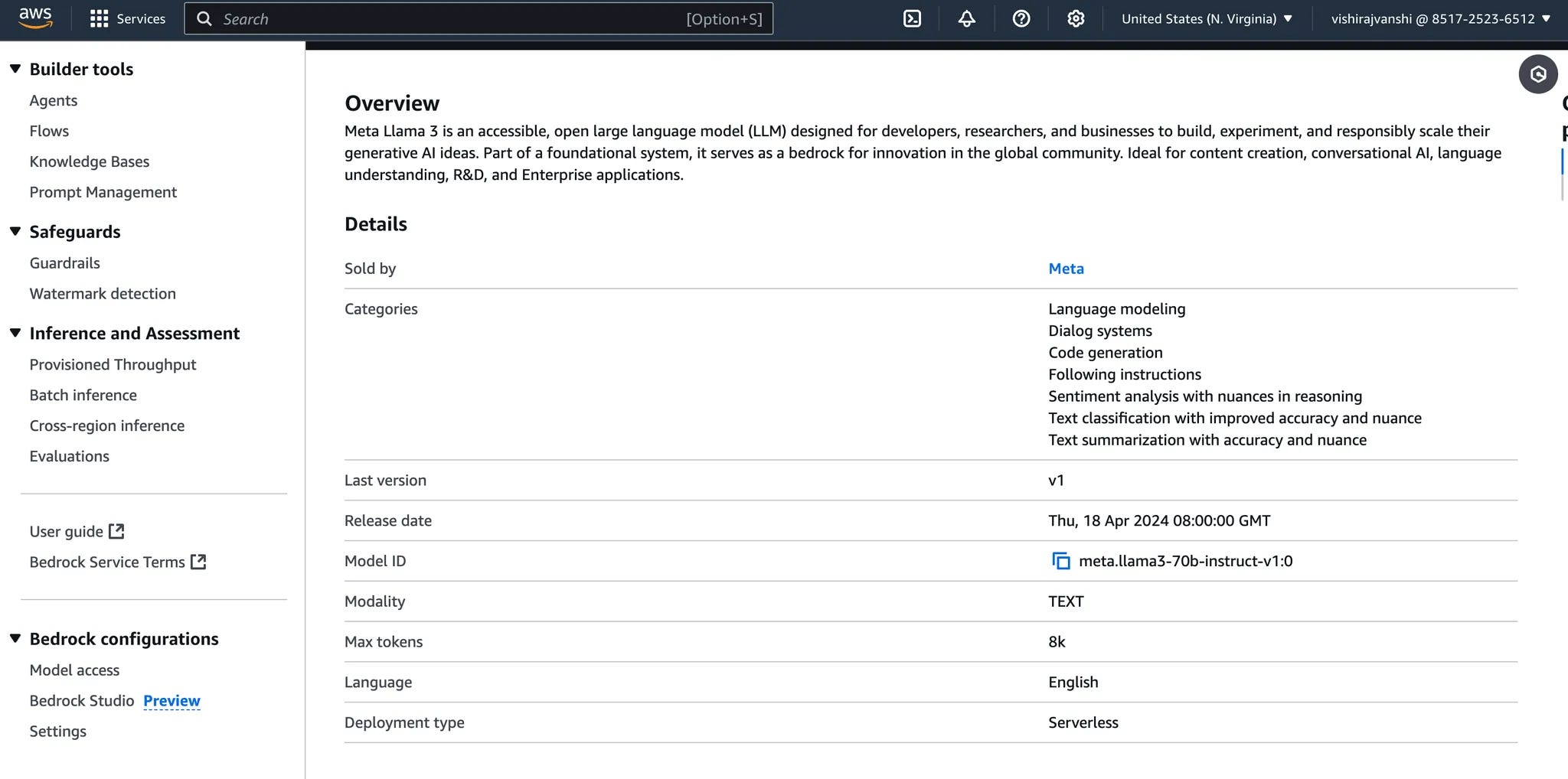
Task: Collapse the Bedrock configurations section
Action: coord(15,638)
